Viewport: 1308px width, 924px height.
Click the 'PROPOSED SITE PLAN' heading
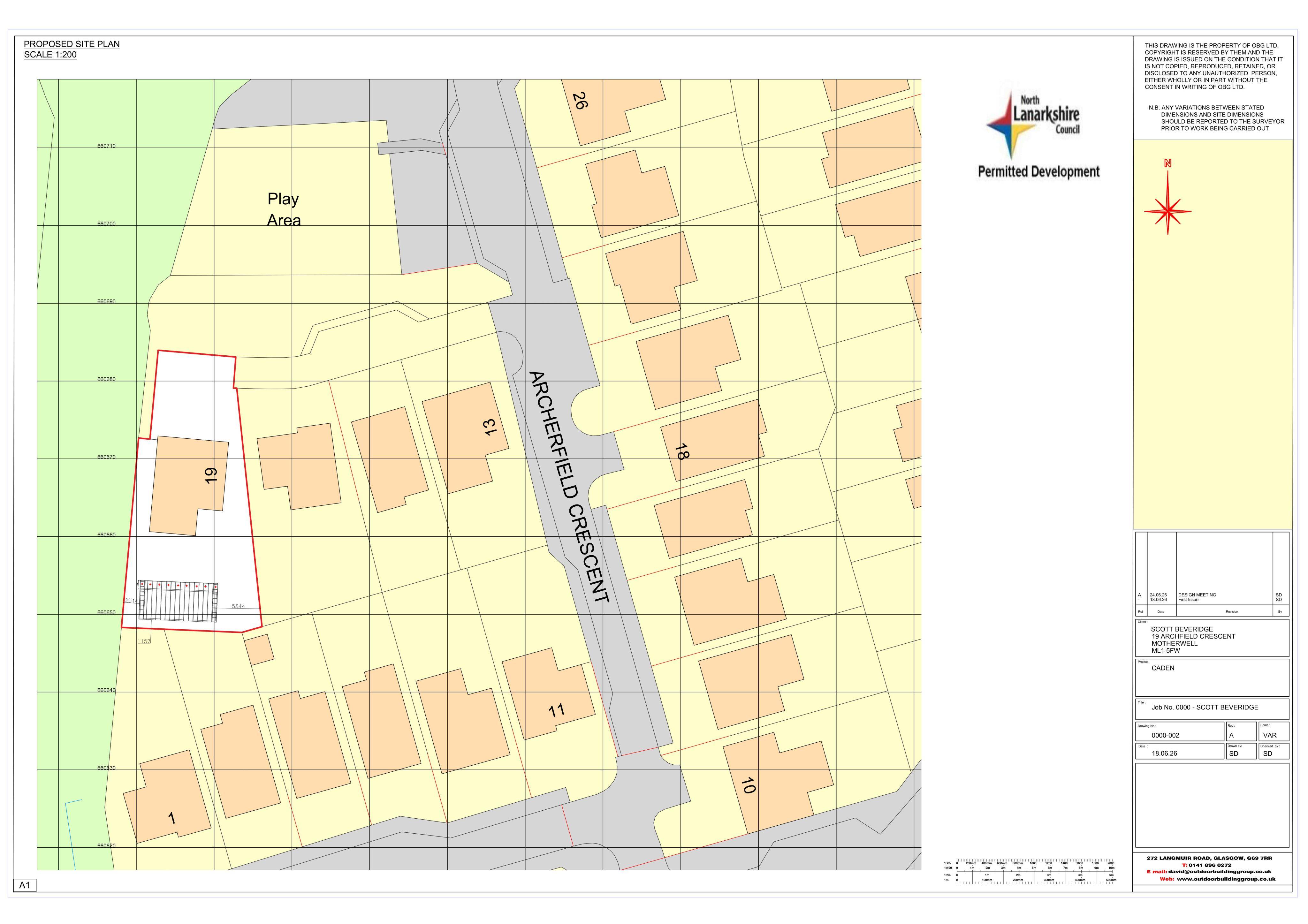coord(72,44)
